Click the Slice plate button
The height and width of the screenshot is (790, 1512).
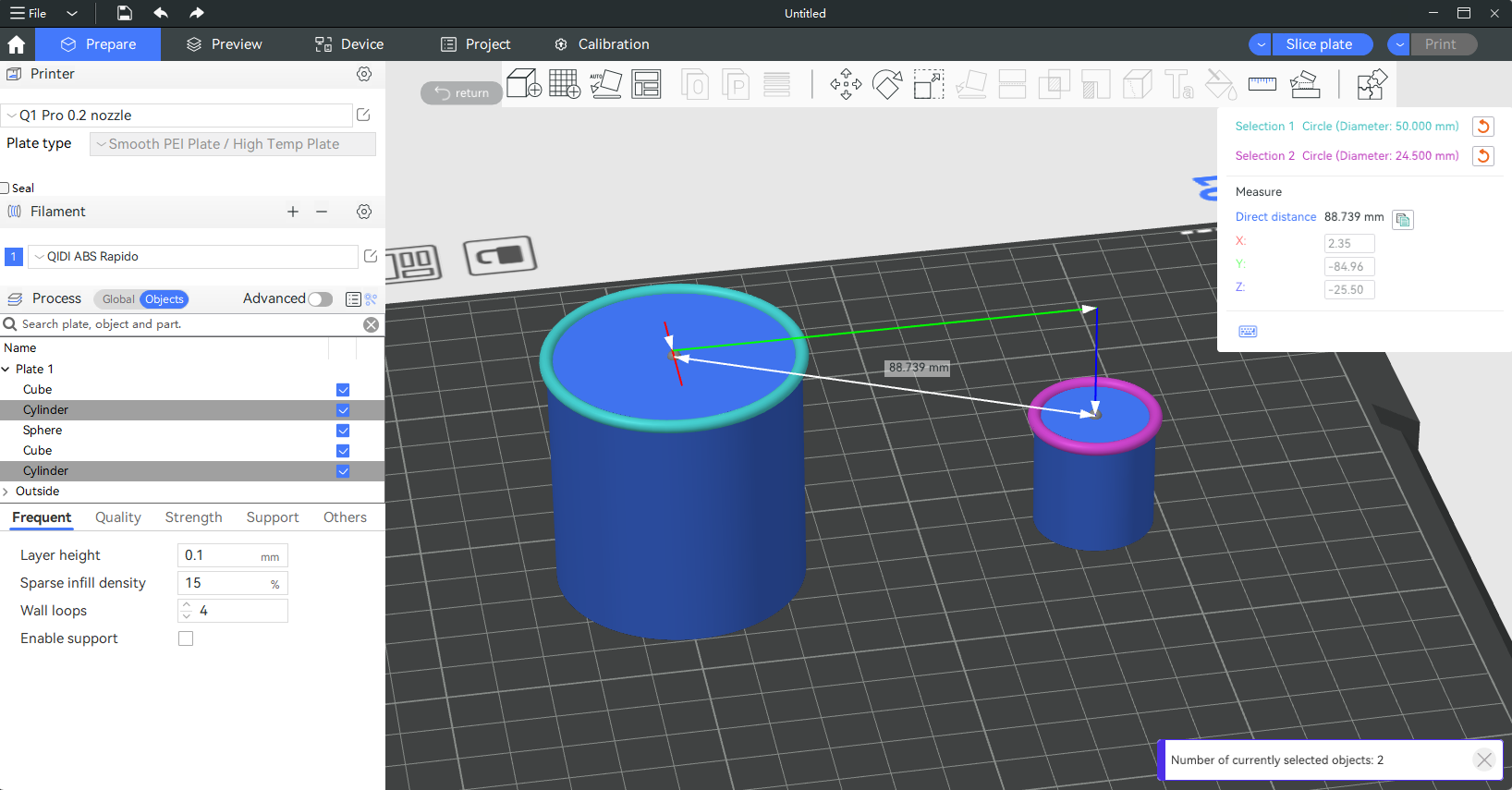click(1319, 44)
